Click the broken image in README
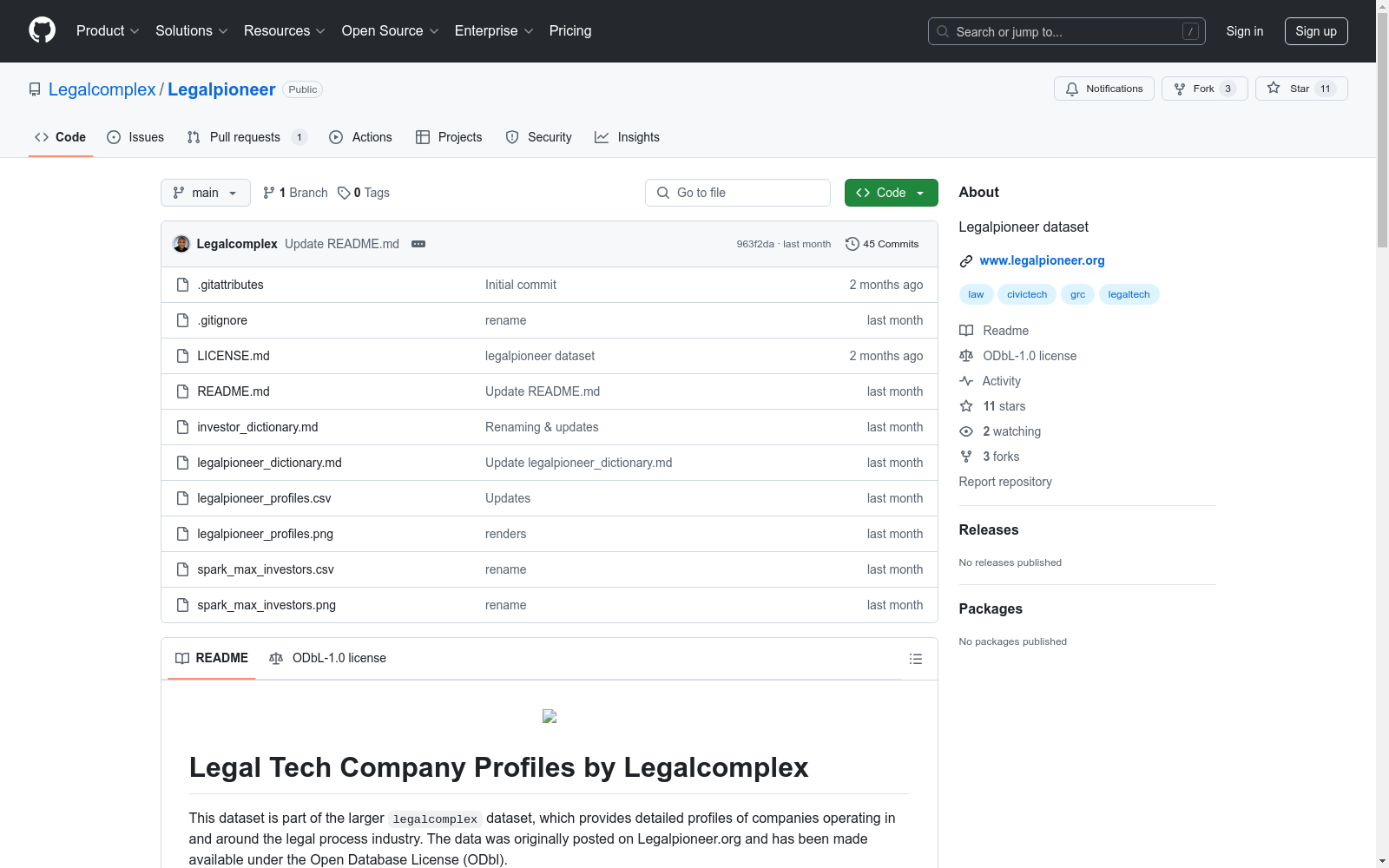The height and width of the screenshot is (868, 1389). click(x=550, y=716)
